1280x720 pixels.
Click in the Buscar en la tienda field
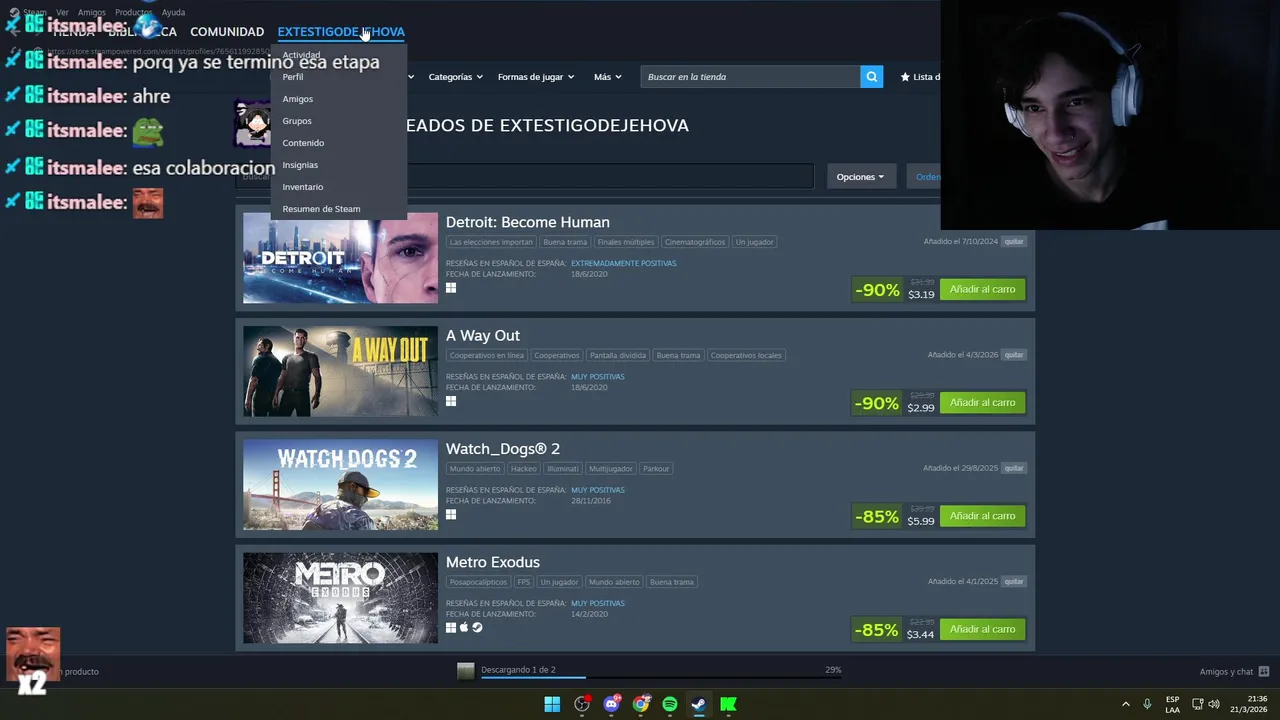[750, 77]
